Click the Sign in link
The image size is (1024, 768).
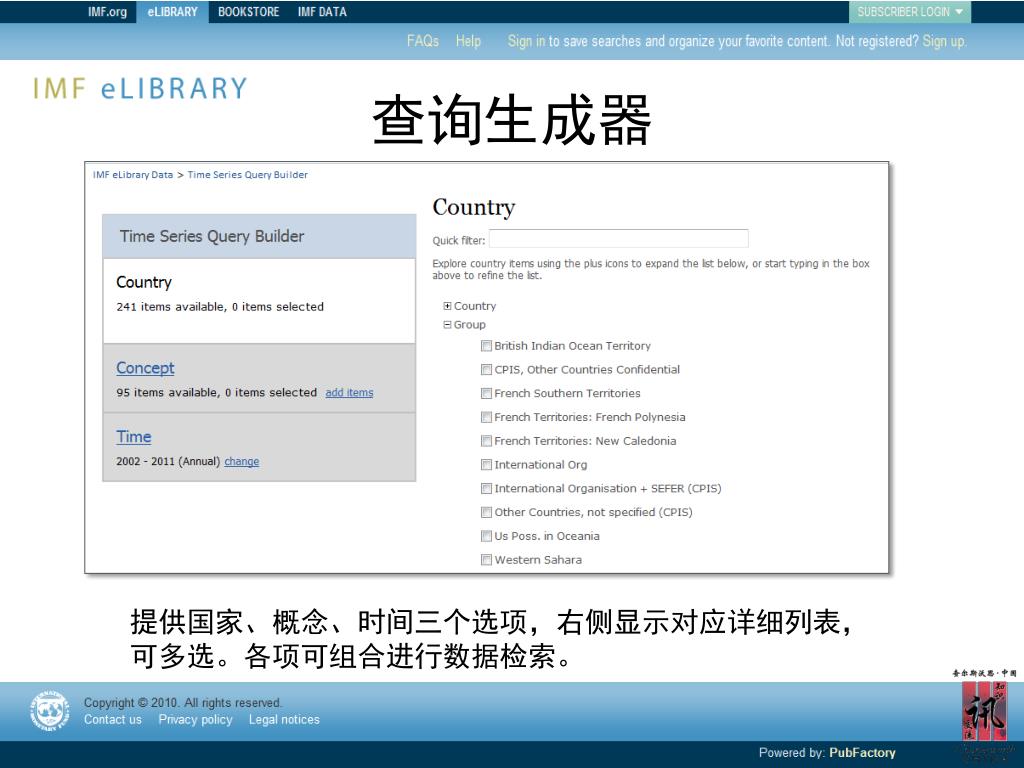click(526, 41)
